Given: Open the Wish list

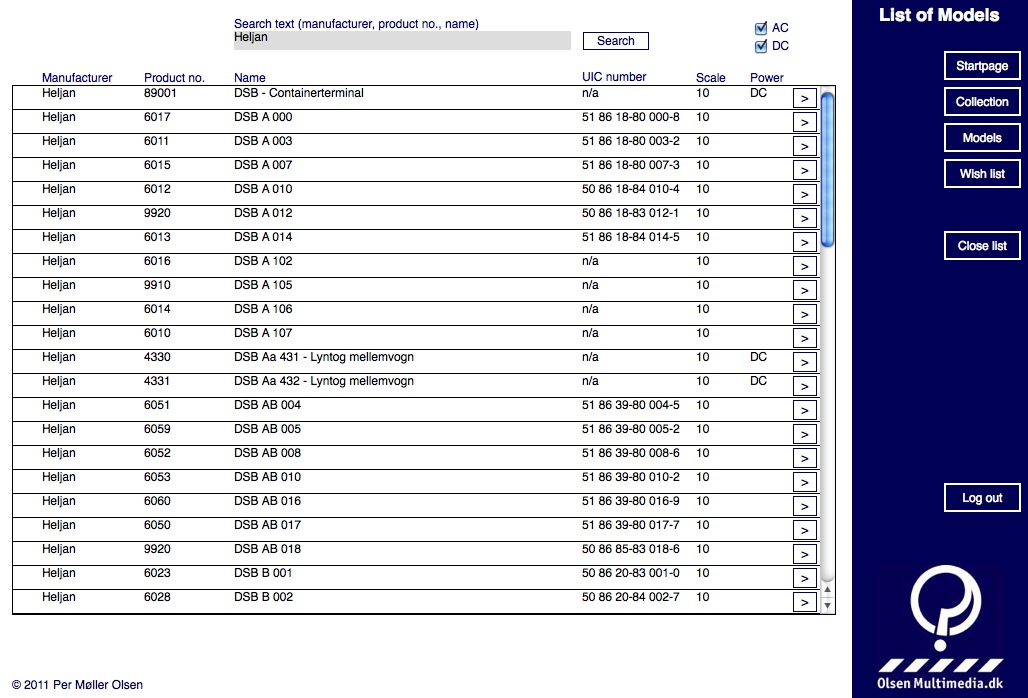Looking at the screenshot, I should pos(982,174).
